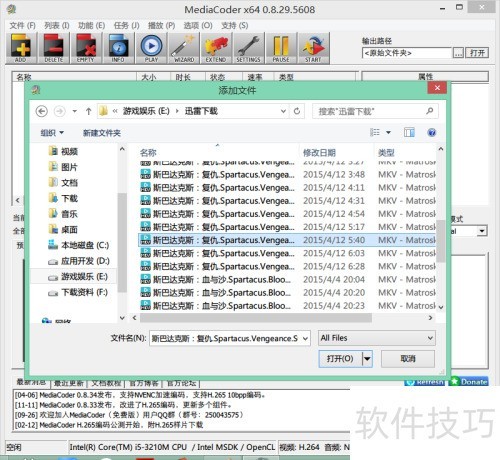Click the PAUSE toolbar icon
The width and height of the screenshot is (500, 460).
coord(281,48)
